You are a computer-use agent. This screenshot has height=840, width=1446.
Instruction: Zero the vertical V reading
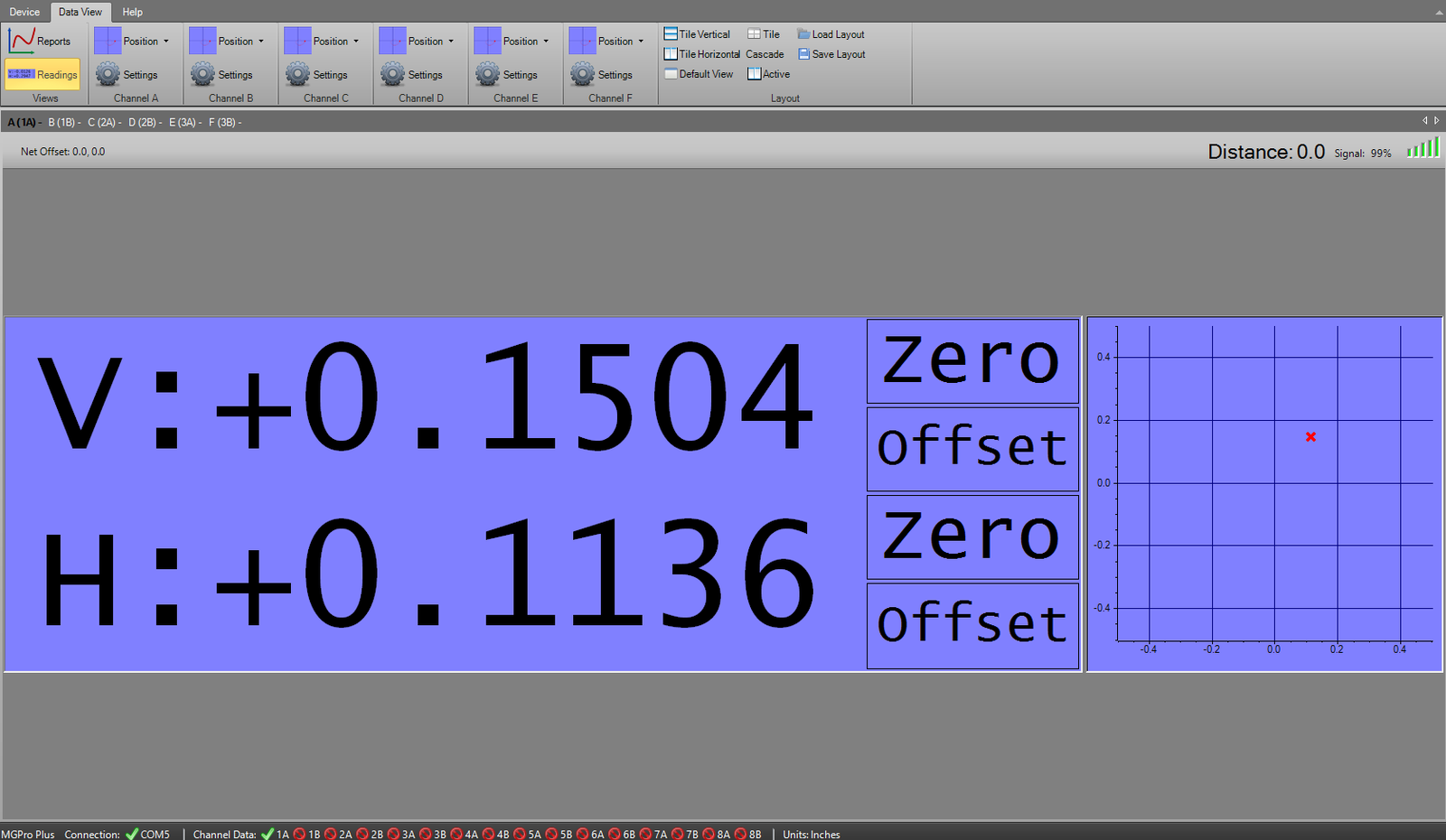[x=972, y=361]
